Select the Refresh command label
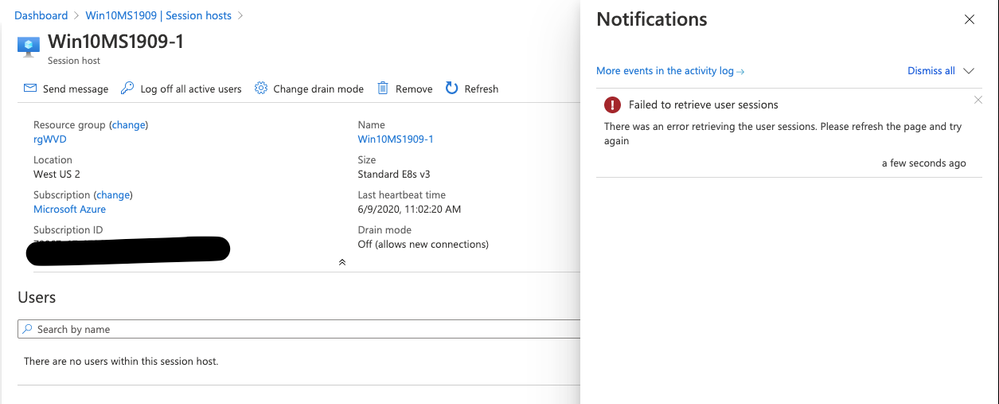The height and width of the screenshot is (404, 999). [x=481, y=89]
